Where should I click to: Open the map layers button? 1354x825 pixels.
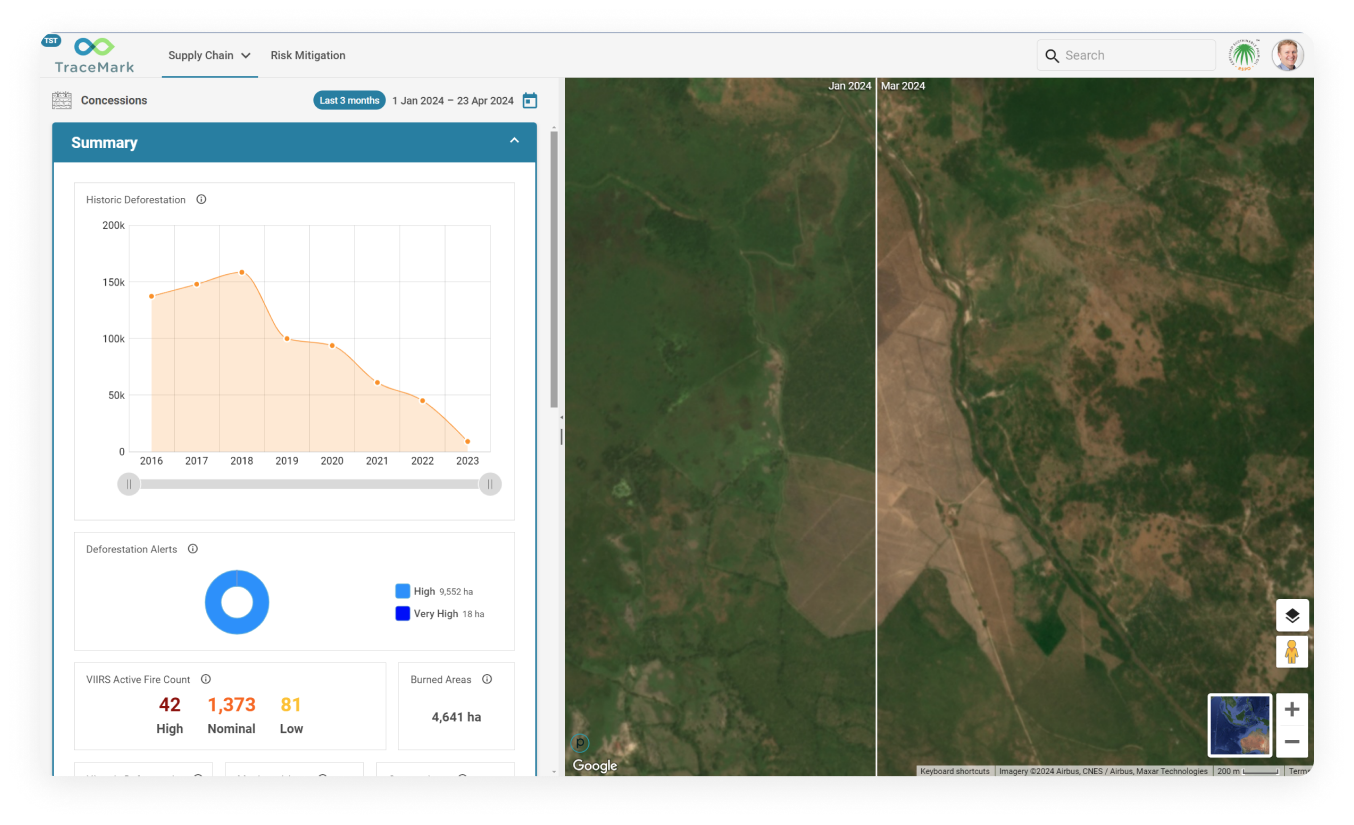(x=1292, y=615)
